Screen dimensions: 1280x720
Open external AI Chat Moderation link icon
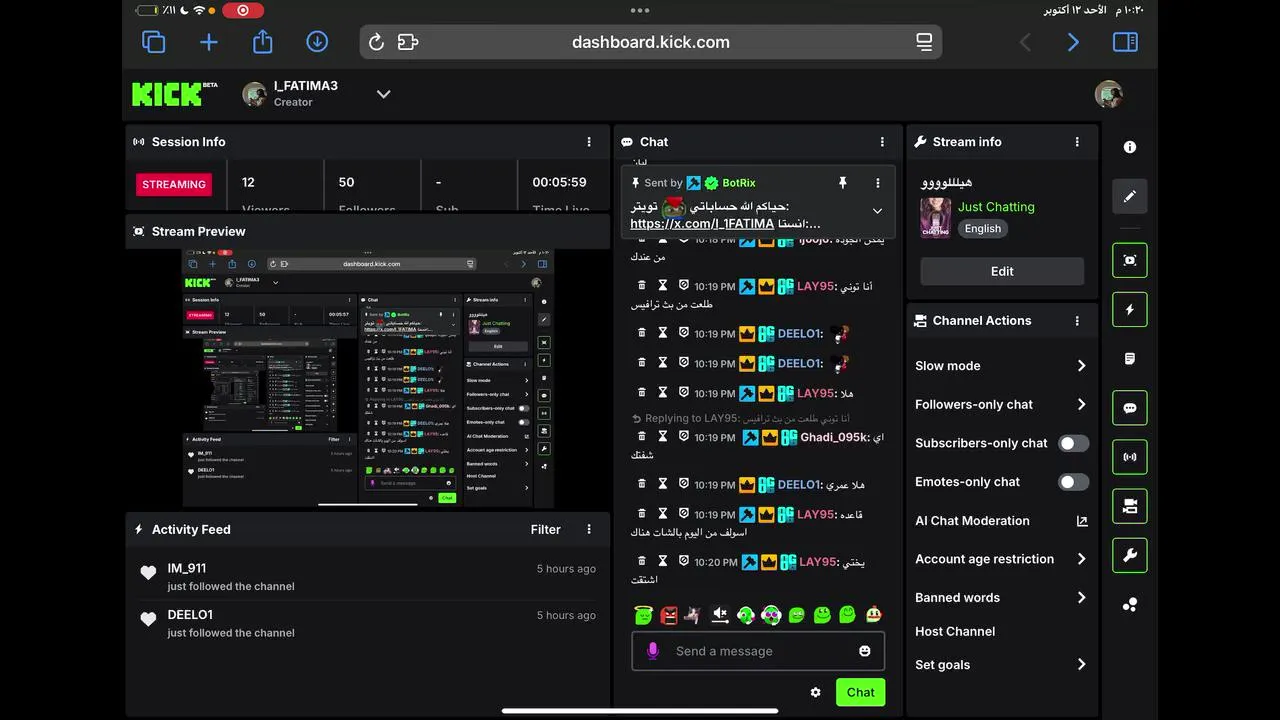1081,521
